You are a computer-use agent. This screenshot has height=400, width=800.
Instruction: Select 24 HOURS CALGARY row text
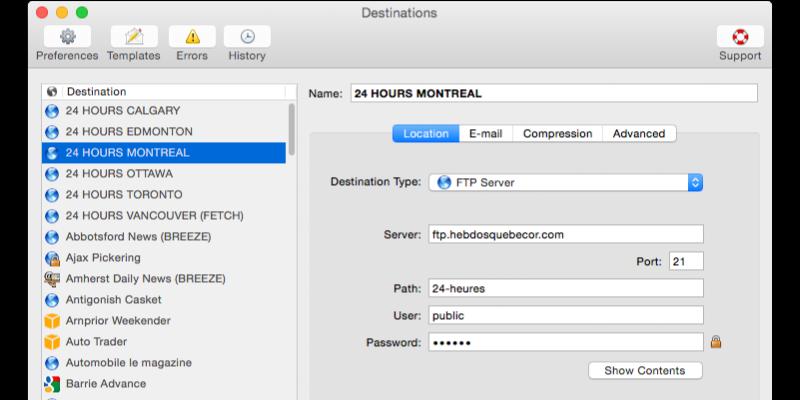pyautogui.click(x=122, y=111)
